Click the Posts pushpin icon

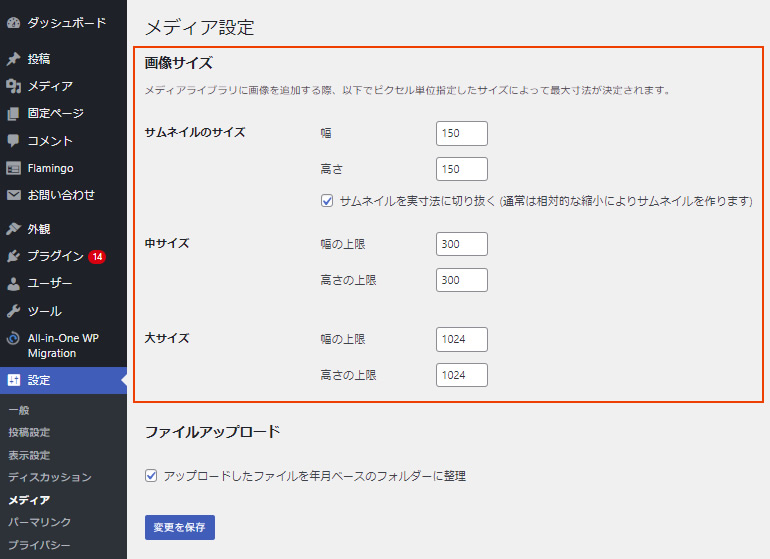(13, 59)
